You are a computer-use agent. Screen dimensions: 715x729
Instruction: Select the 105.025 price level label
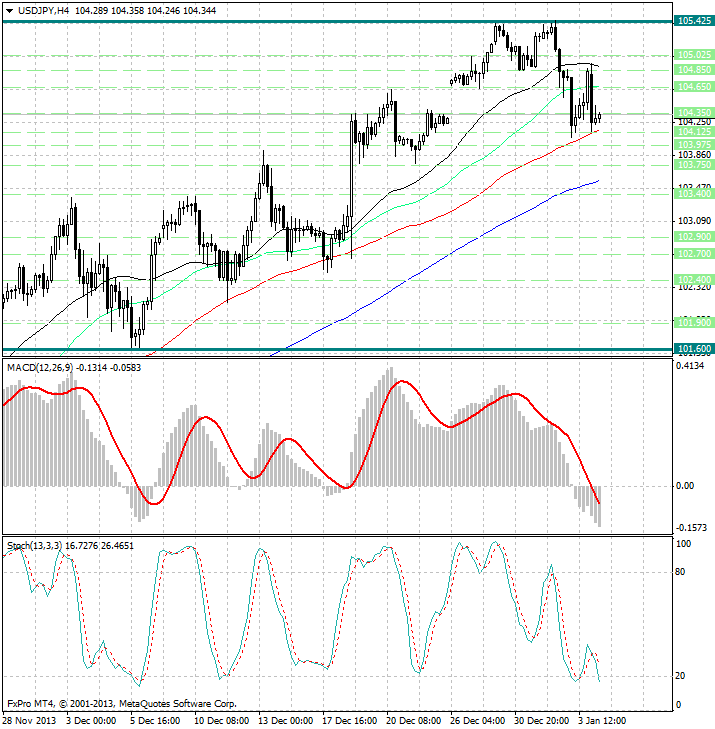pyautogui.click(x=694, y=55)
